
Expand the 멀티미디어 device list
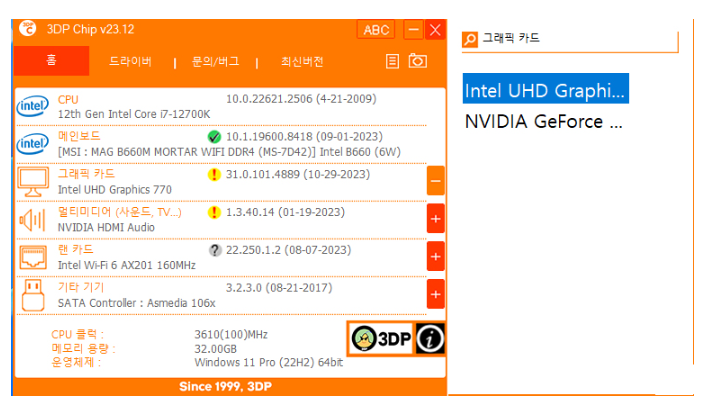pos(435,219)
